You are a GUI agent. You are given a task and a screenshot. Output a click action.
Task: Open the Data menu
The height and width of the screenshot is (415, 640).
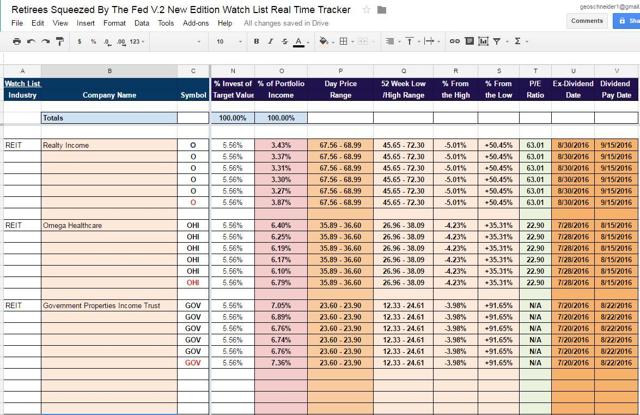142,23
